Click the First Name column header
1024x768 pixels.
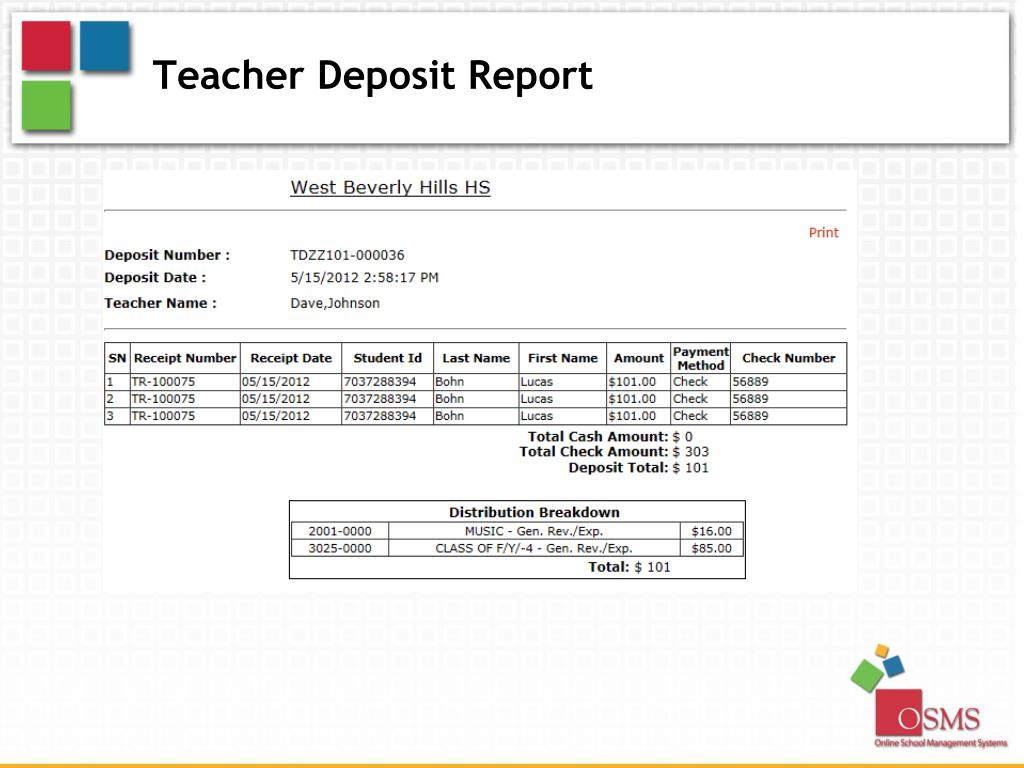coord(562,358)
